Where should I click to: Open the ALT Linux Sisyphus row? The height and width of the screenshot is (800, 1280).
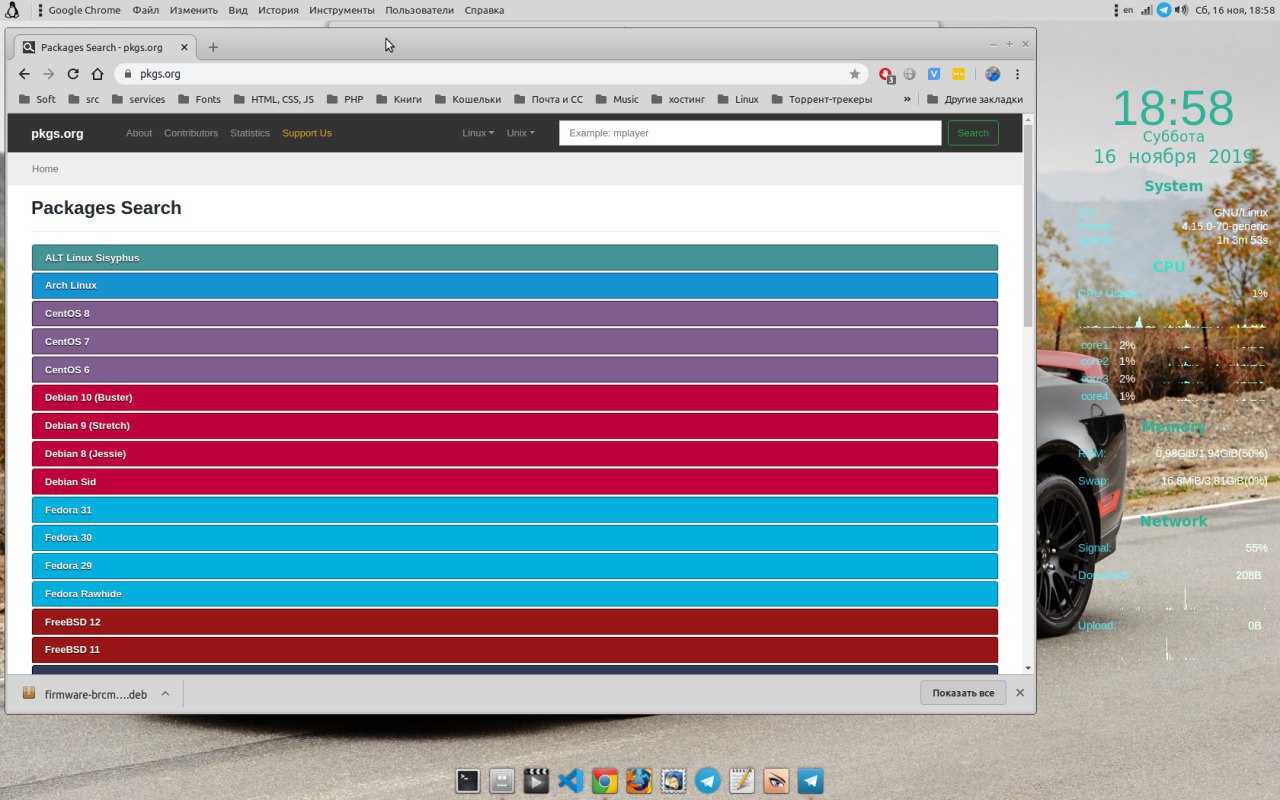click(515, 258)
